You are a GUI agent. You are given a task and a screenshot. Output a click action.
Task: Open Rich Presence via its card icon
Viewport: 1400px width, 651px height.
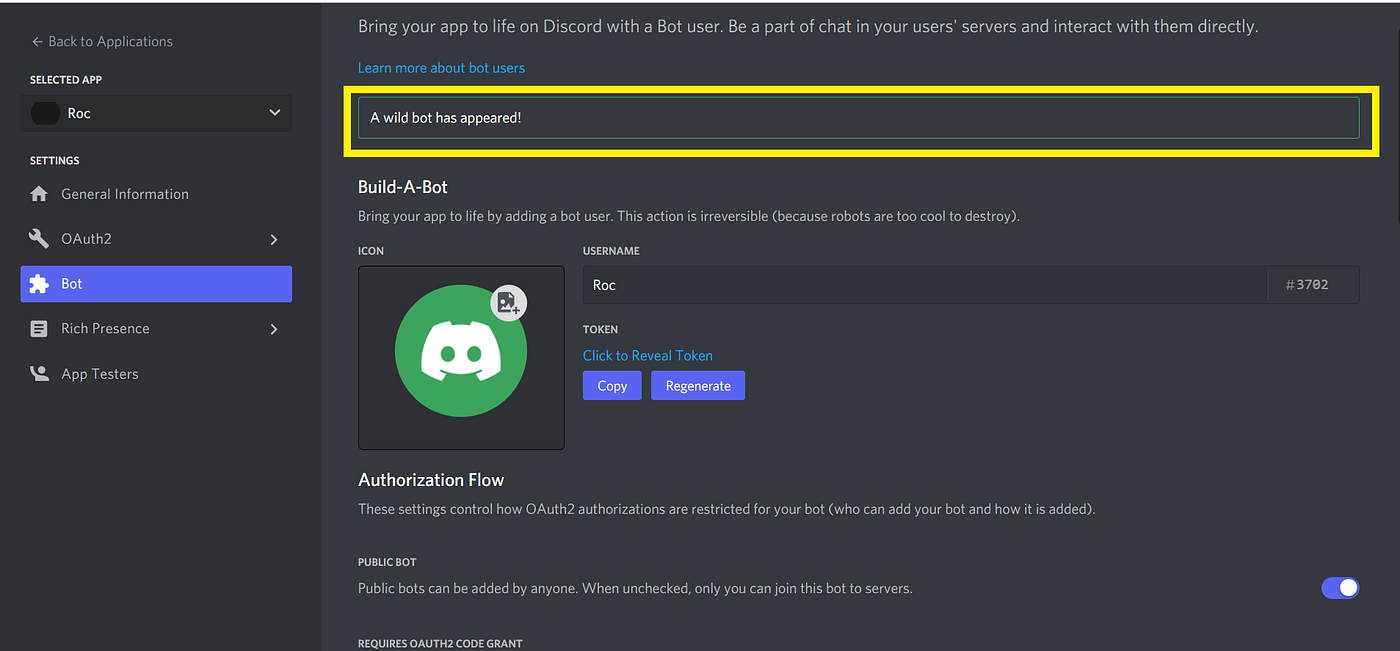pyautogui.click(x=38, y=328)
